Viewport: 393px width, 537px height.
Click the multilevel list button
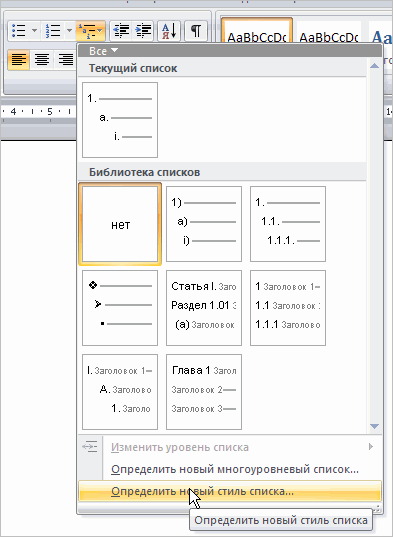tap(90, 31)
